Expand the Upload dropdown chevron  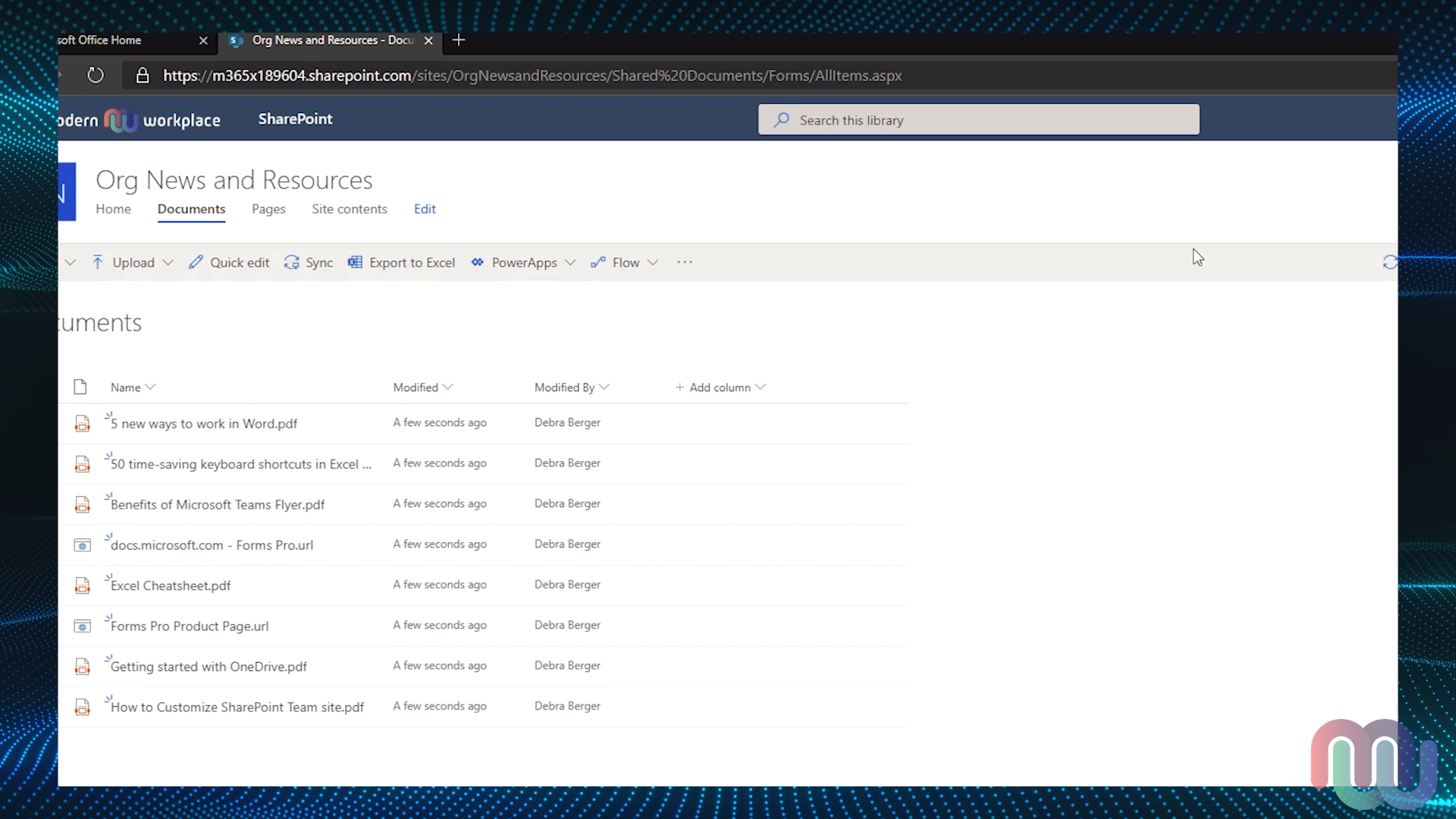(168, 262)
